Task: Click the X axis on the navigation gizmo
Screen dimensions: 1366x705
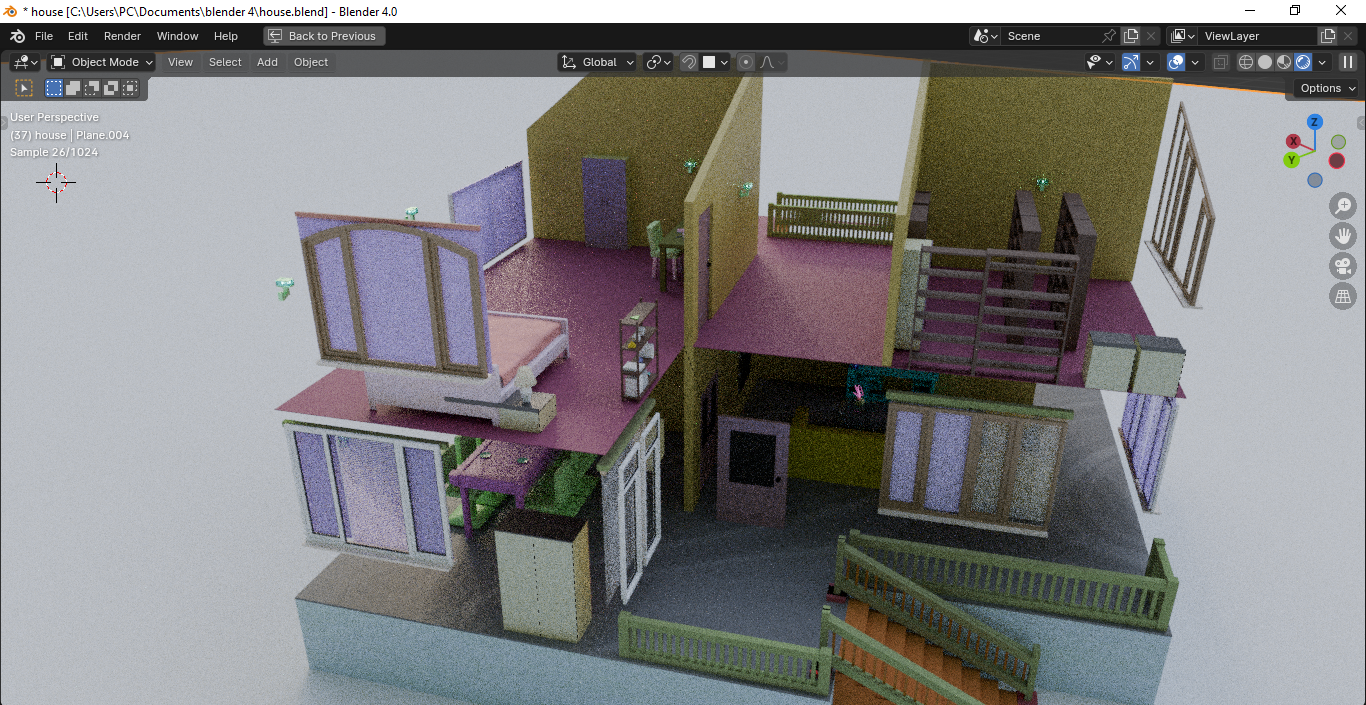Action: click(1293, 141)
